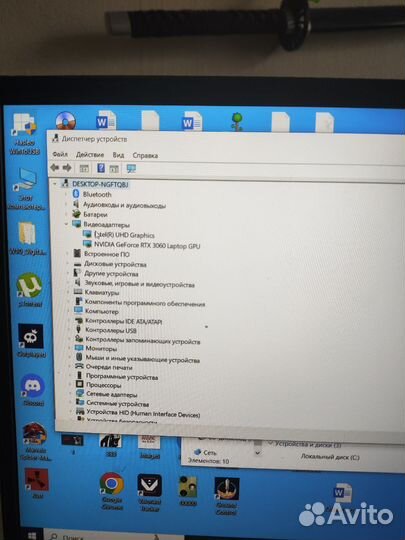The image size is (405, 540).
Task: Open the Google Chrome desktop shortcut
Action: (112, 490)
